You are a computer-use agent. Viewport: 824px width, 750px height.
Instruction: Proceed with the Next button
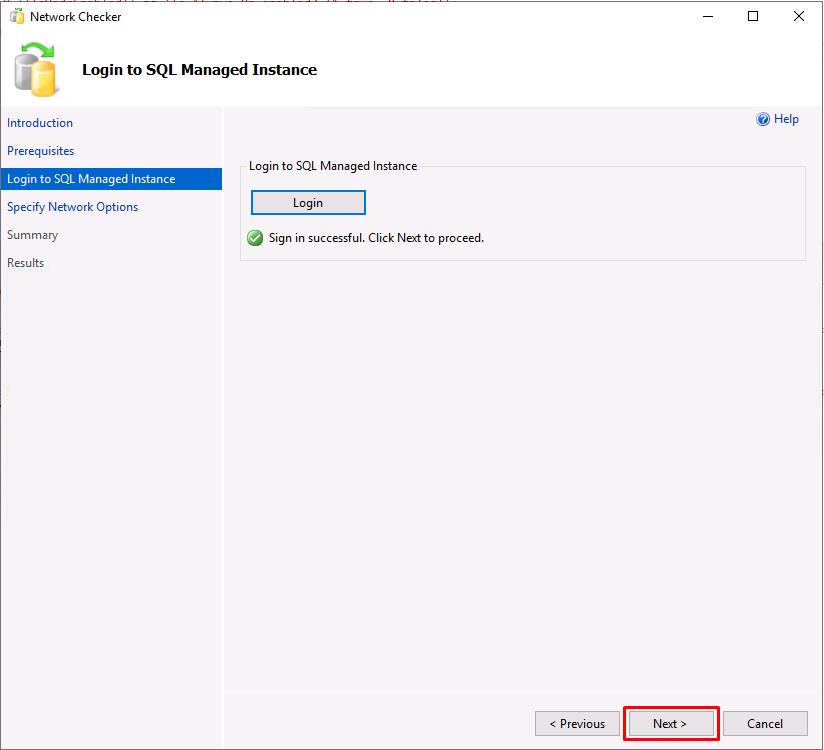(671, 724)
